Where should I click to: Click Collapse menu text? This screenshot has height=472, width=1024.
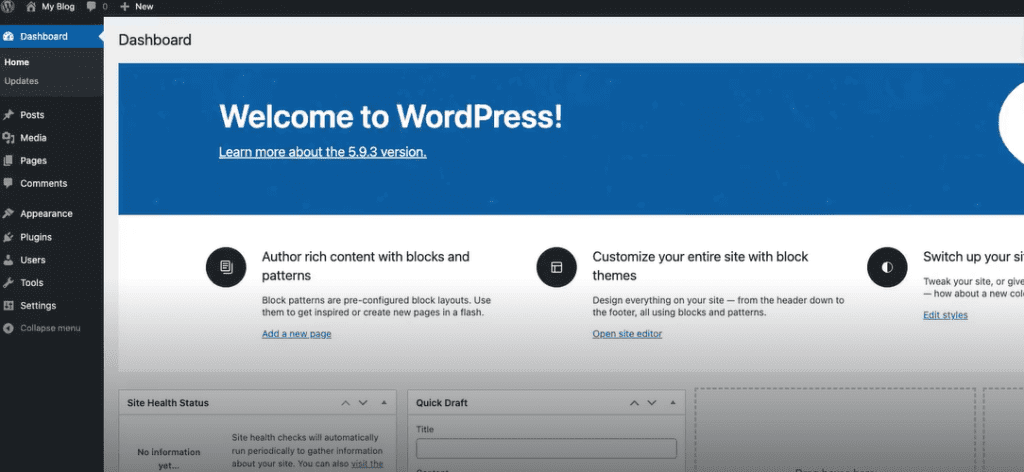[x=50, y=328]
